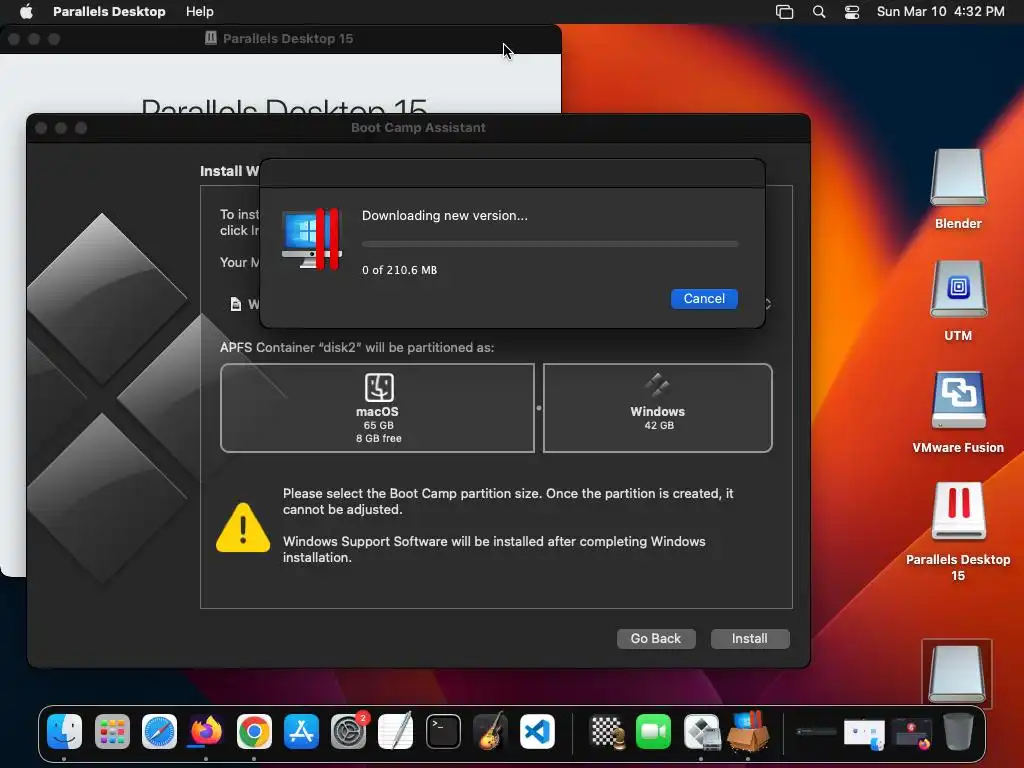
Task: Click the date and time in the menu bar
Action: (x=940, y=12)
